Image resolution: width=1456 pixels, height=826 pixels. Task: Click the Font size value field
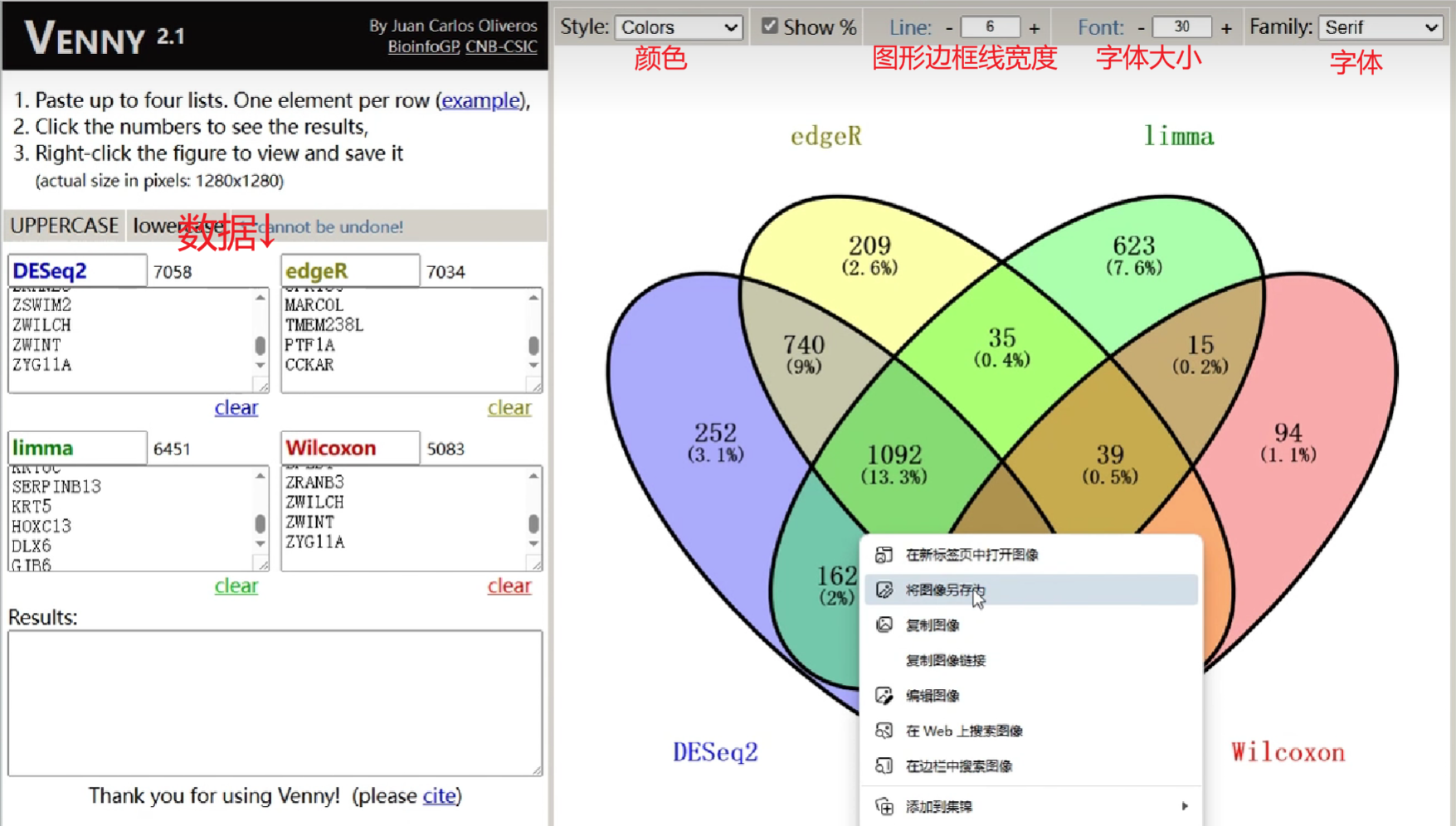click(x=1181, y=27)
